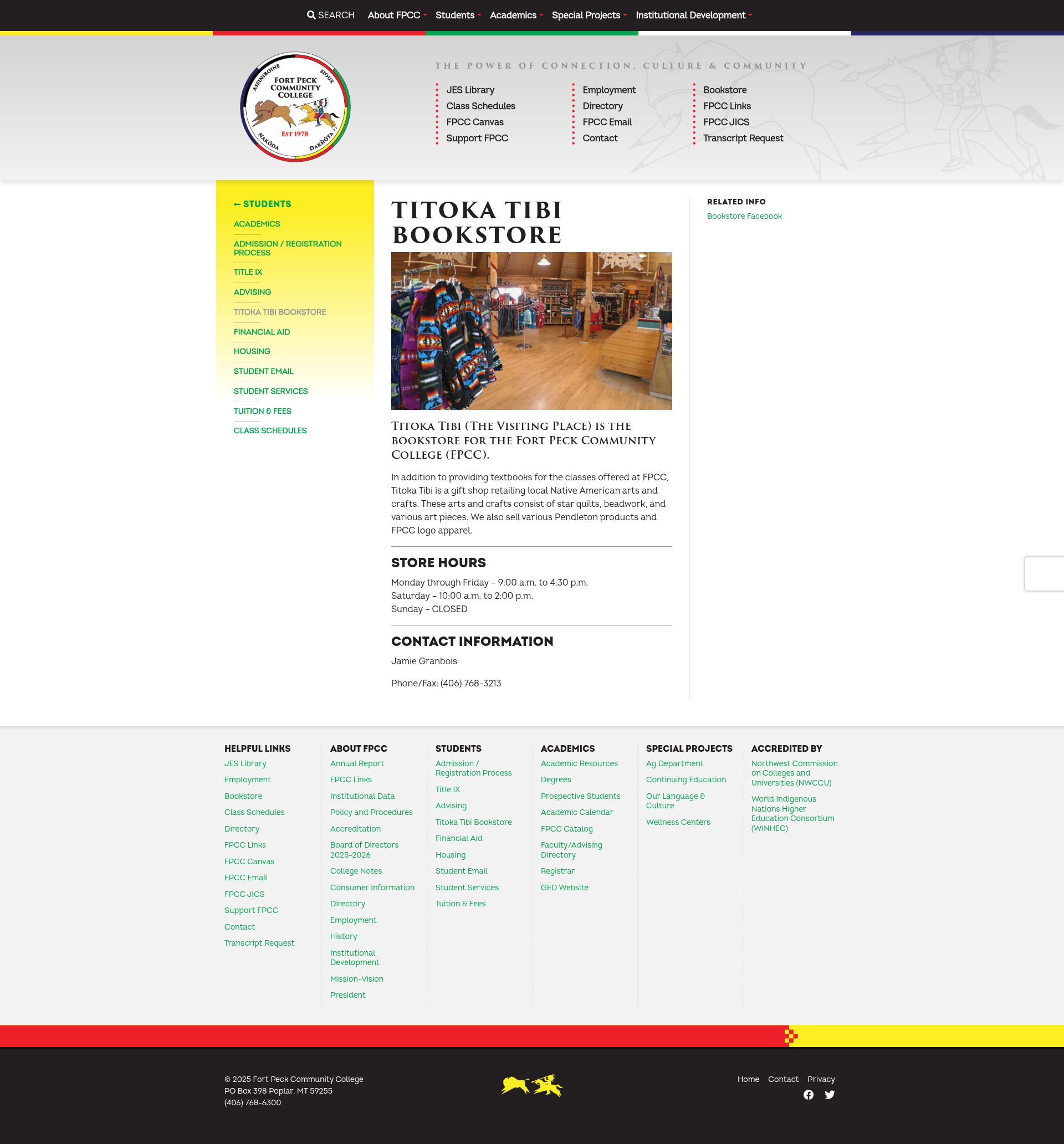Open FPCC Links header quick link

(x=727, y=106)
